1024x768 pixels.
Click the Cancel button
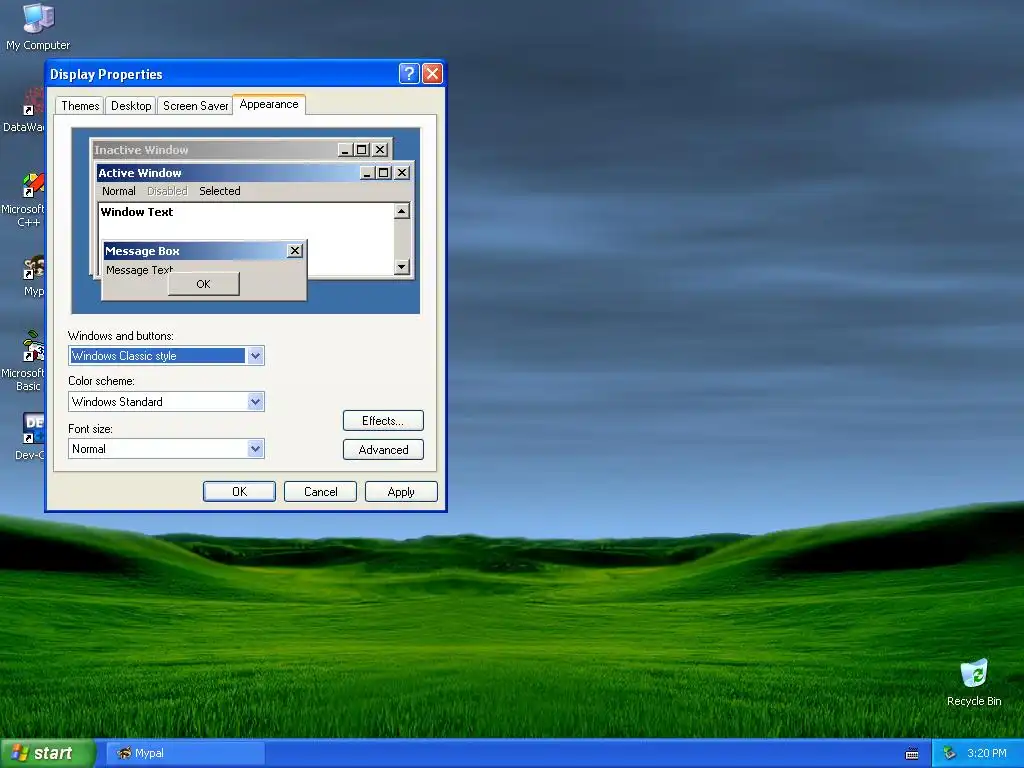321,492
